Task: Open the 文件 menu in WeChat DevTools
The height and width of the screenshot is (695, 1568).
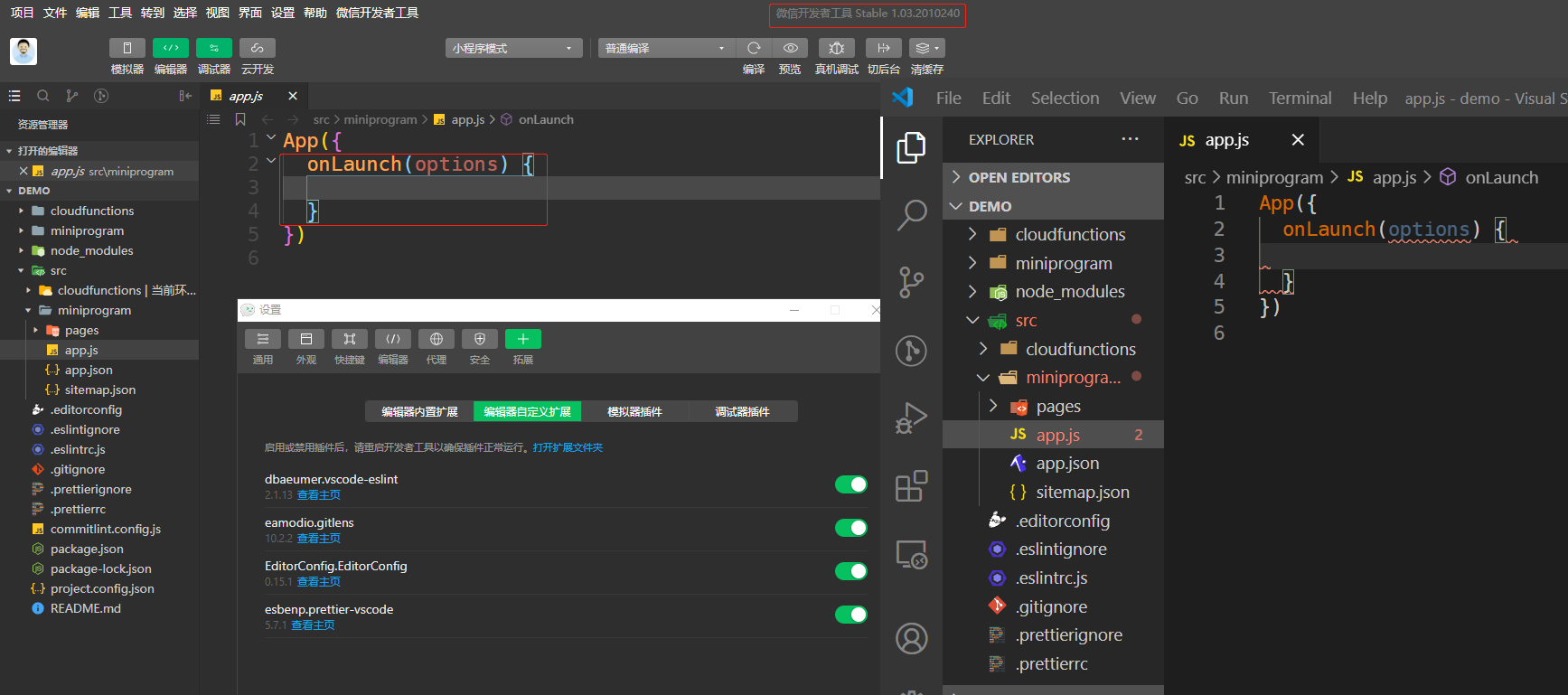Action: click(x=55, y=13)
